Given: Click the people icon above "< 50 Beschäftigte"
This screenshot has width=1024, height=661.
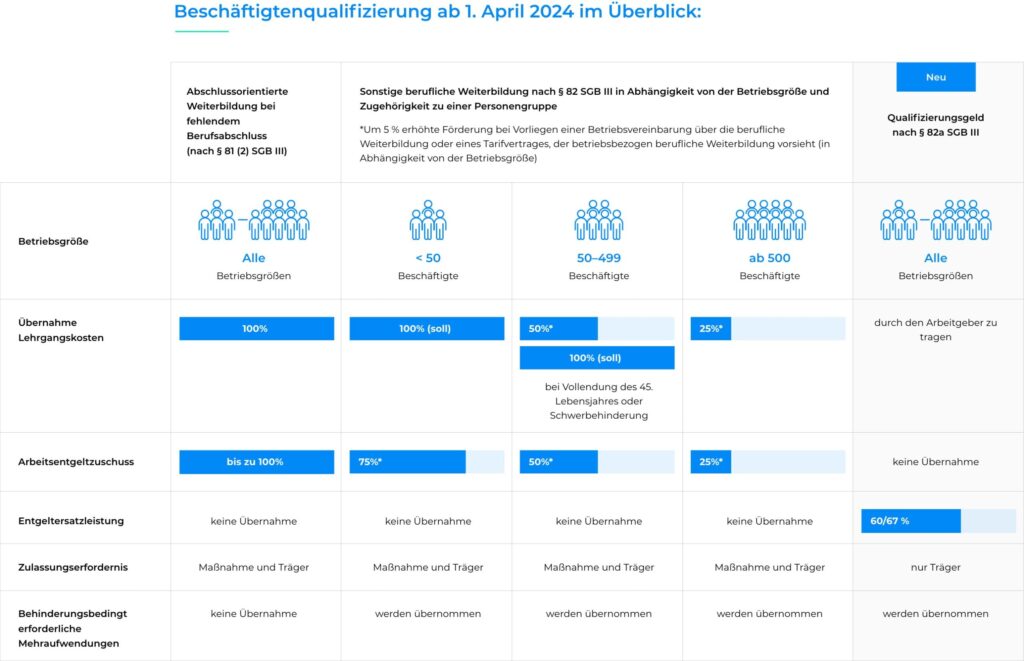Looking at the screenshot, I should click(x=427, y=221).
